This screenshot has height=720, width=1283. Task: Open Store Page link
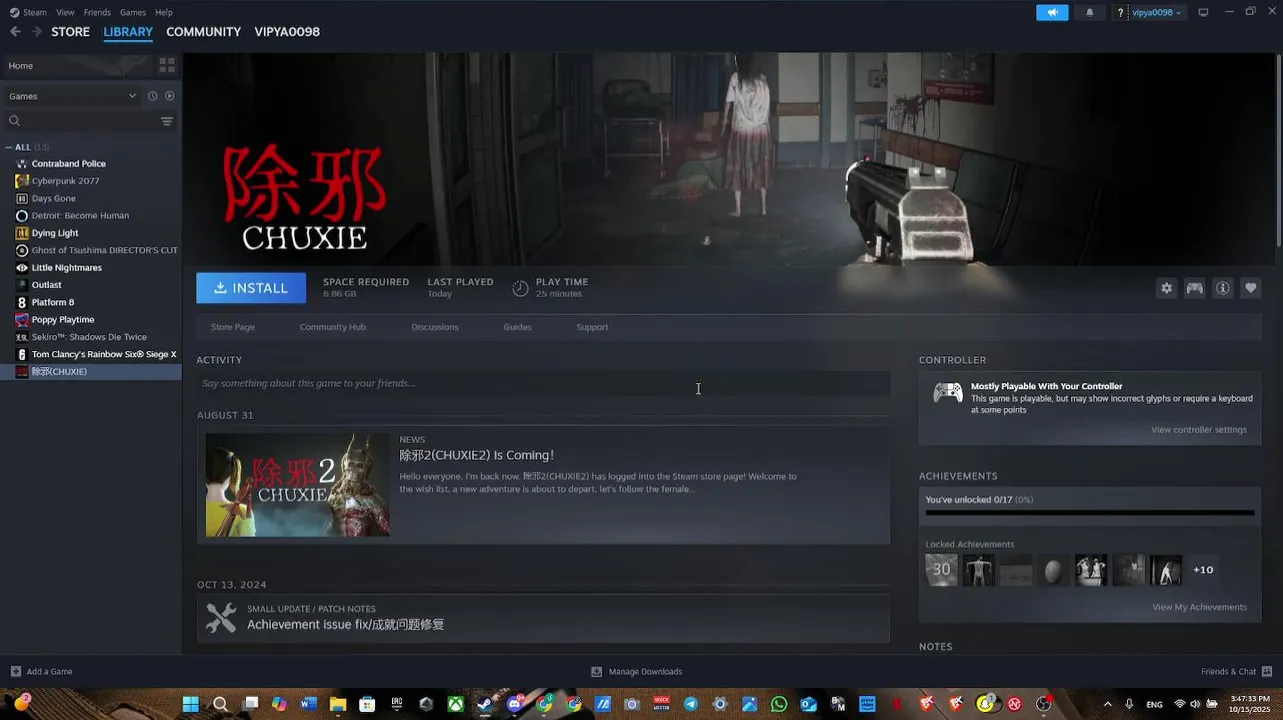[x=232, y=327]
